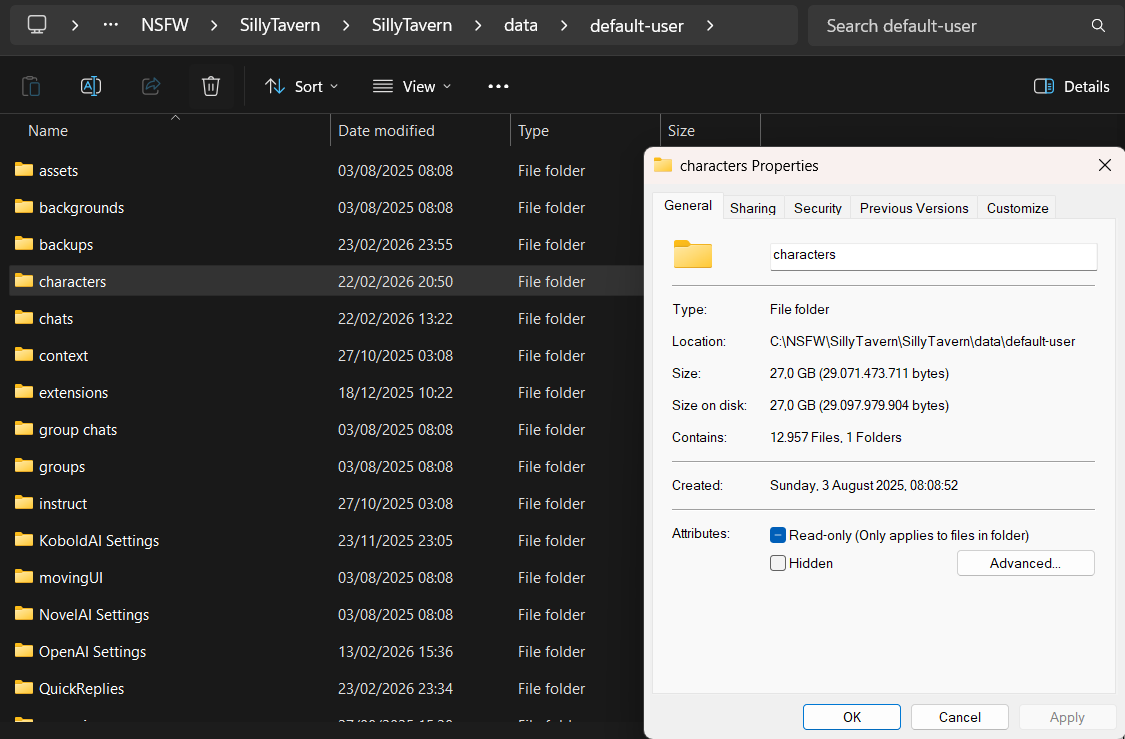The image size is (1125, 739).
Task: Open the Sort dropdown menu
Action: pos(301,86)
